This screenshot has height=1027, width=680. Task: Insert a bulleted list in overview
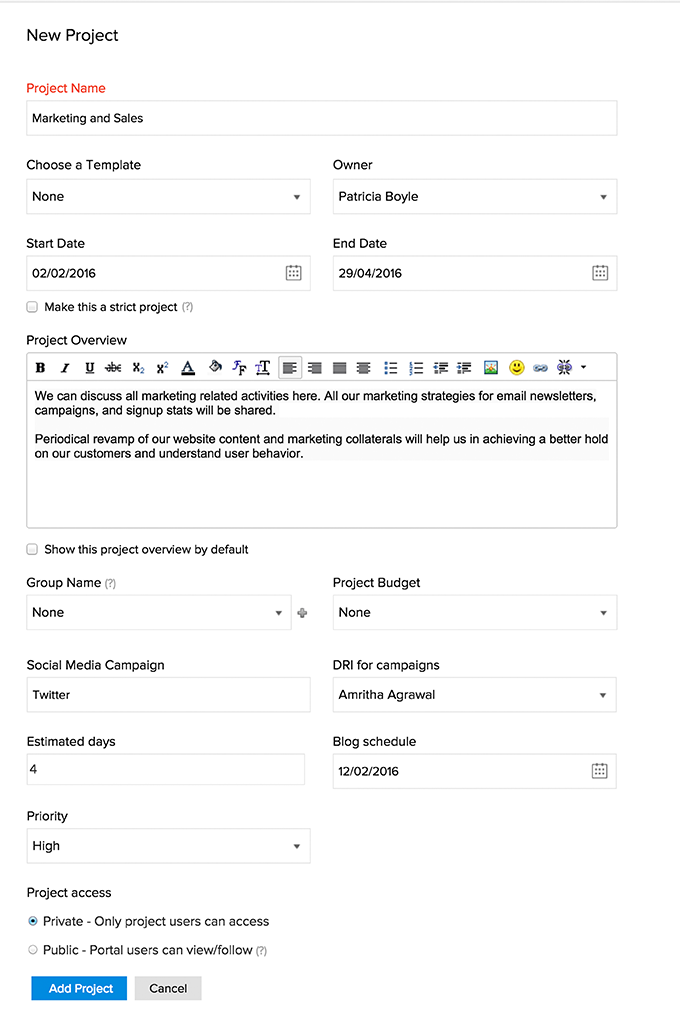click(391, 368)
